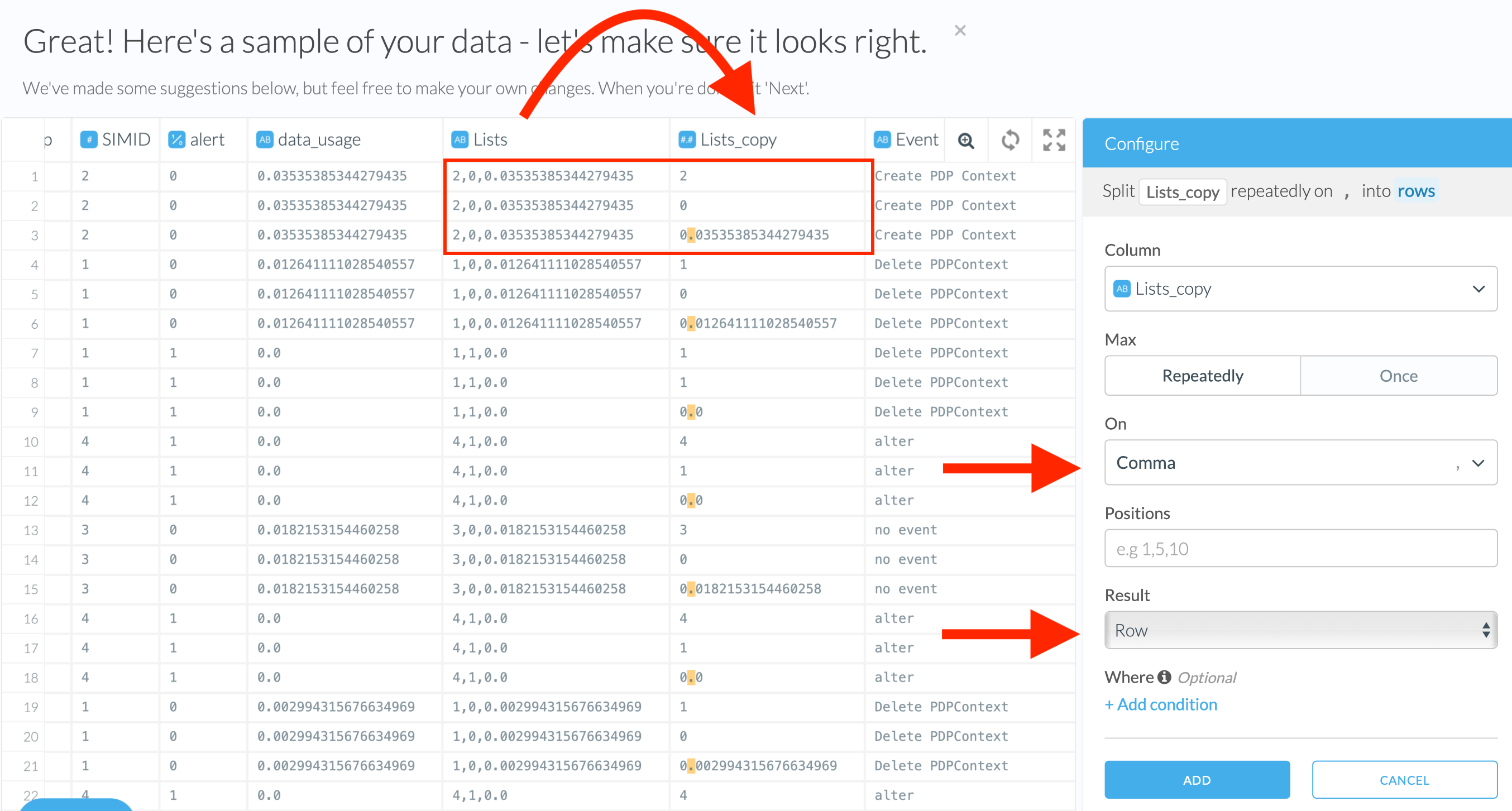The width and height of the screenshot is (1512, 811).
Task: Click the alert column percent type icon
Action: tap(176, 140)
